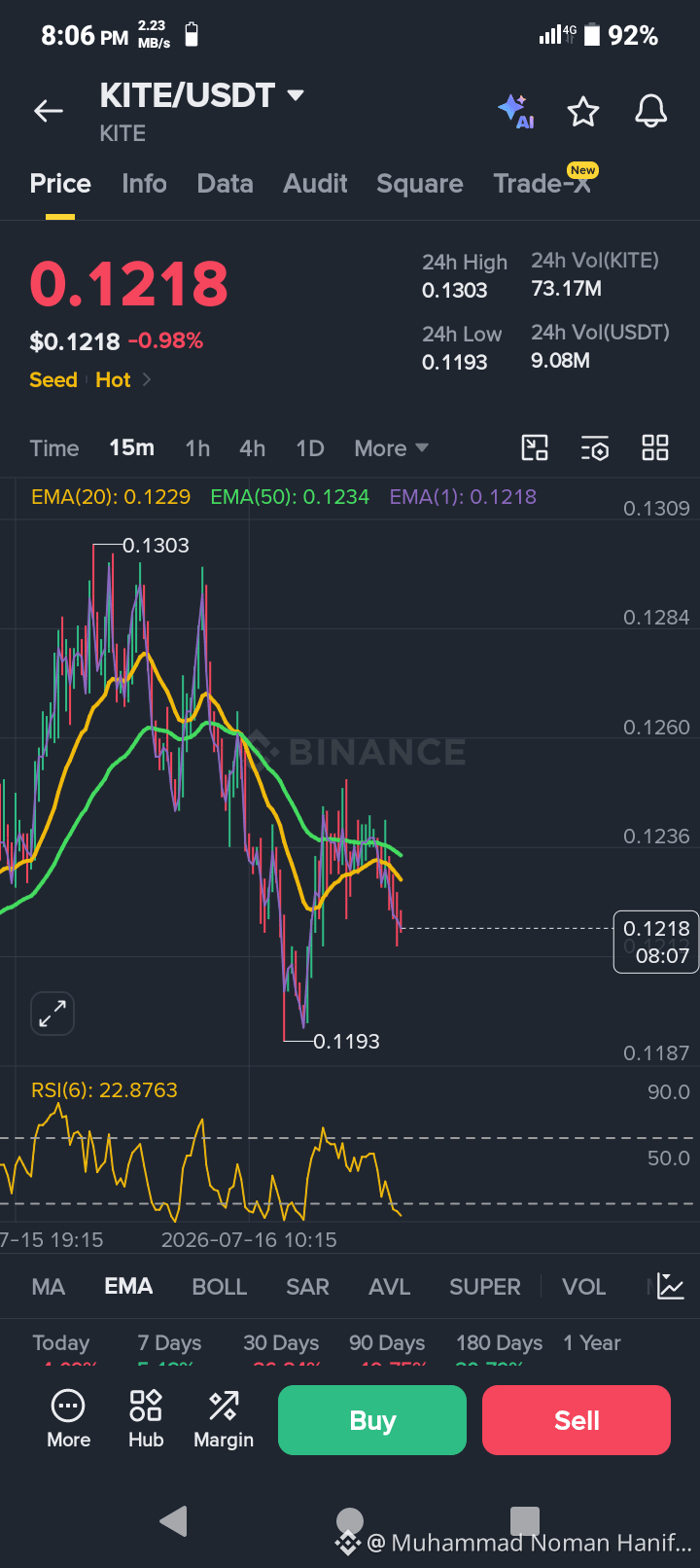Select the Time chart interval
Viewport: 700px width, 1568px height.
click(54, 447)
